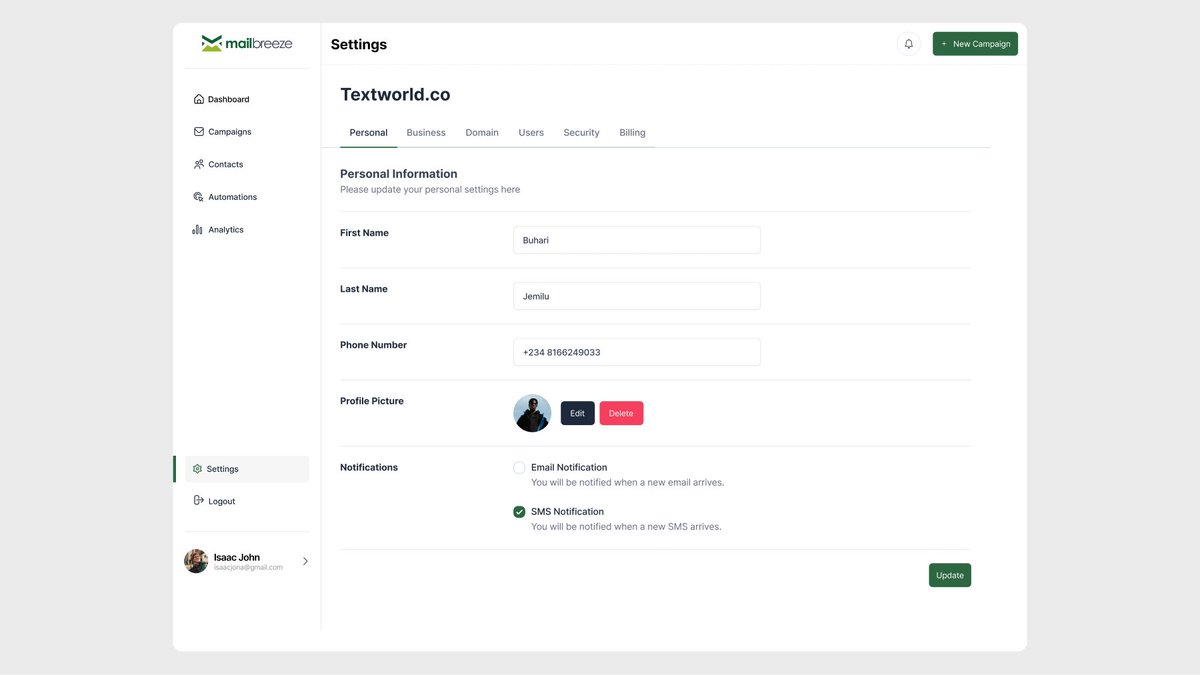This screenshot has width=1200, height=675.
Task: Click Isaac John's avatar in sidebar
Action: [196, 561]
